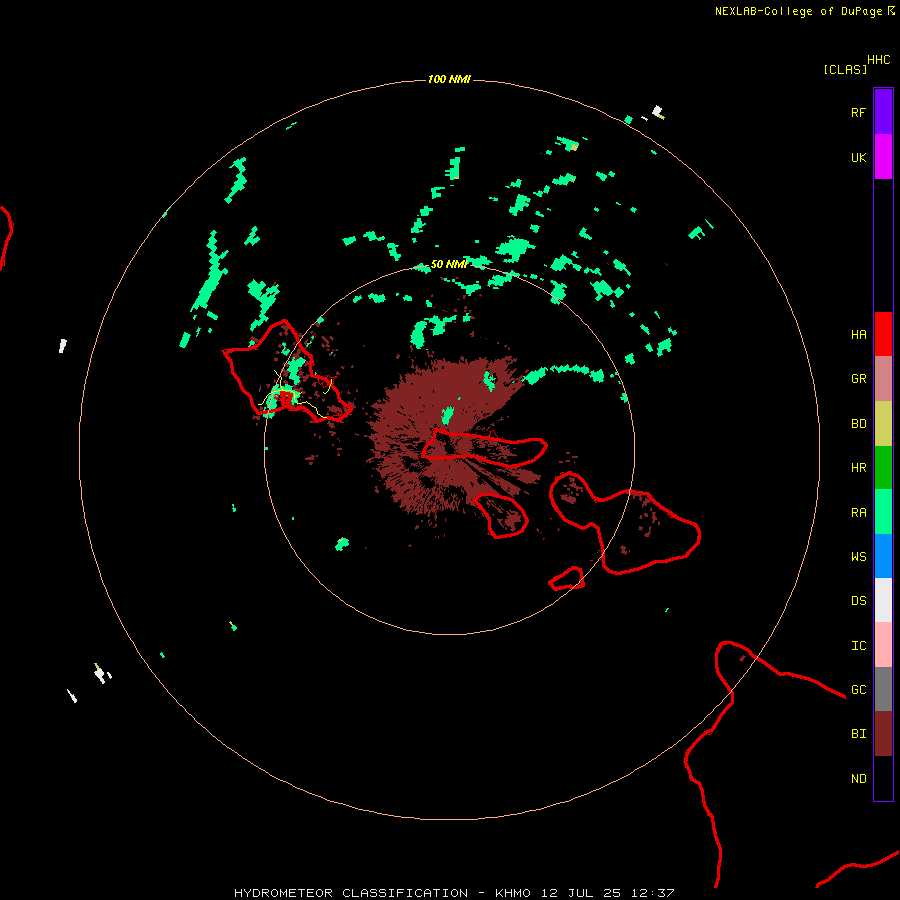Click the GC legend label

858,690
